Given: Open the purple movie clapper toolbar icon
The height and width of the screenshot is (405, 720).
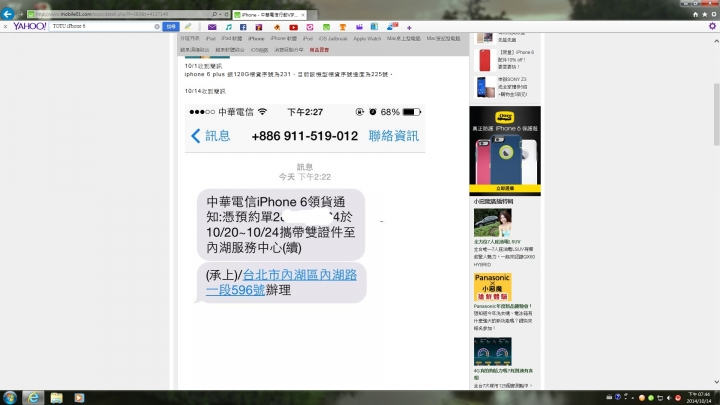Looking at the screenshot, I should pyautogui.click(x=359, y=27).
